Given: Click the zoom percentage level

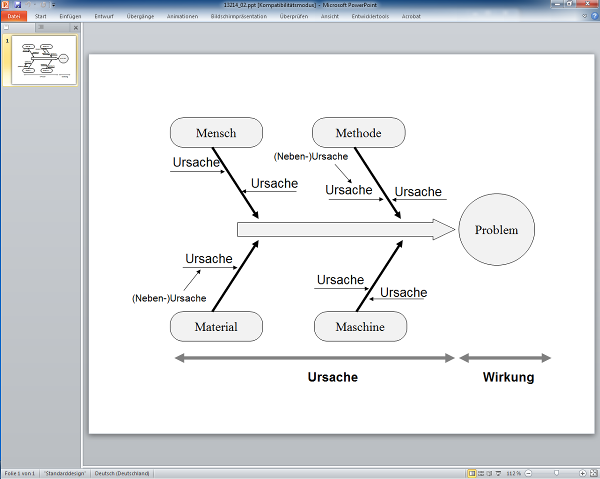Looking at the screenshot, I should pos(514,473).
